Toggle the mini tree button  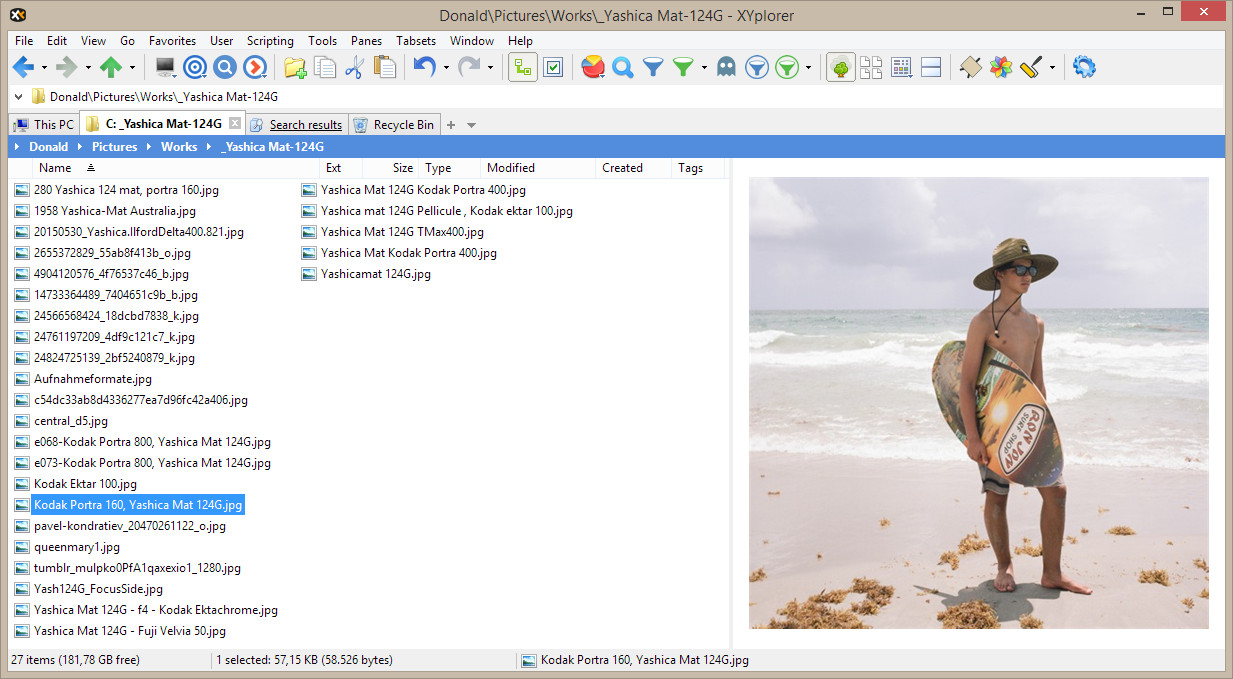(523, 67)
